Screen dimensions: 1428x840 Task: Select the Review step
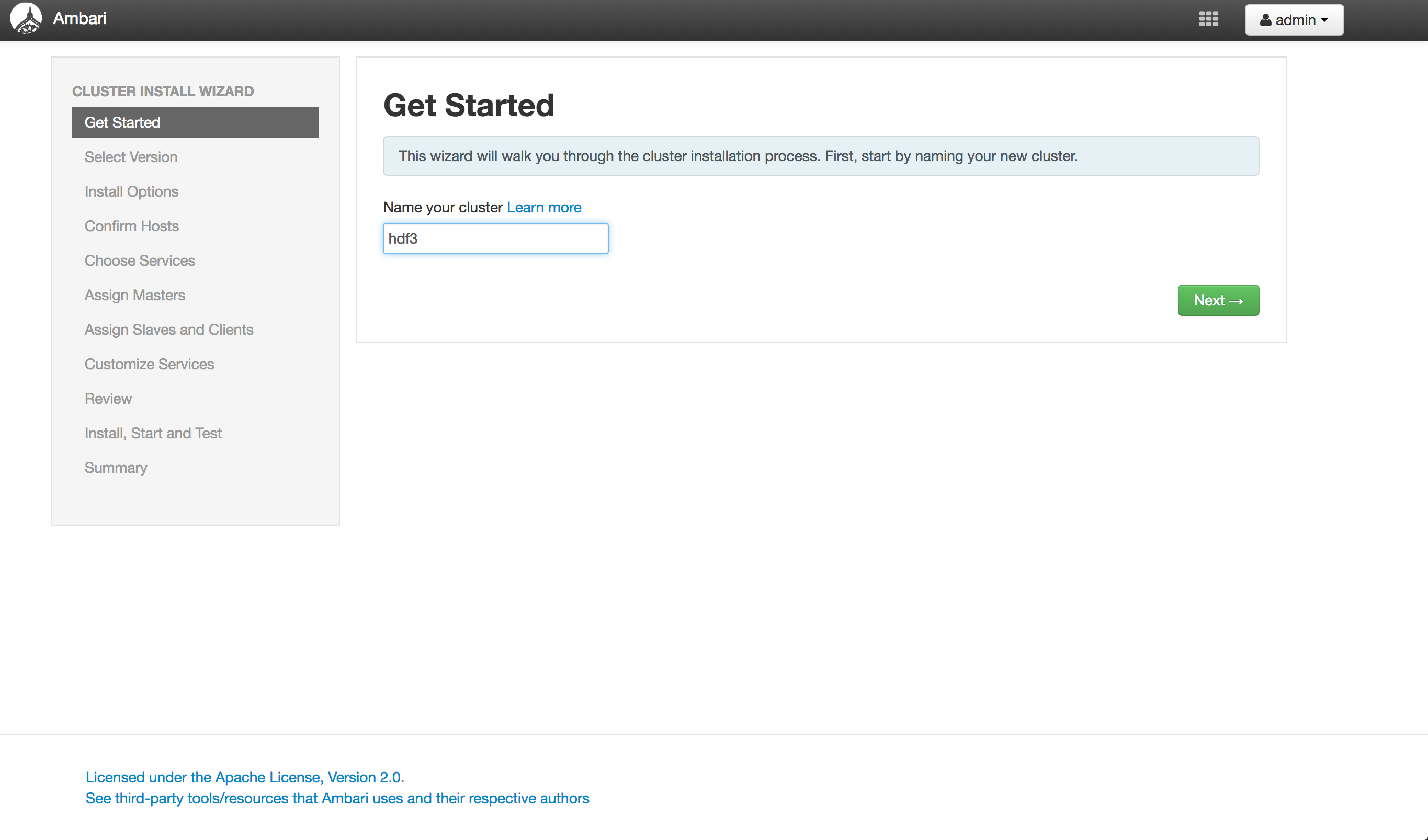(108, 399)
